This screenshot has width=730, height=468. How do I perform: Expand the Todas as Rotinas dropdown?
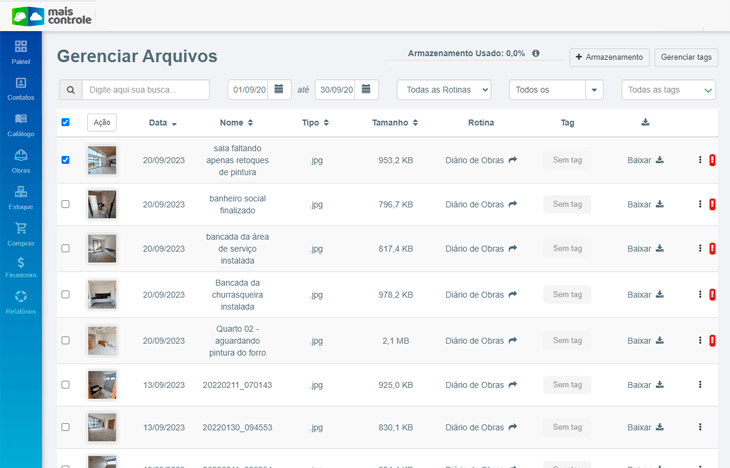444,90
